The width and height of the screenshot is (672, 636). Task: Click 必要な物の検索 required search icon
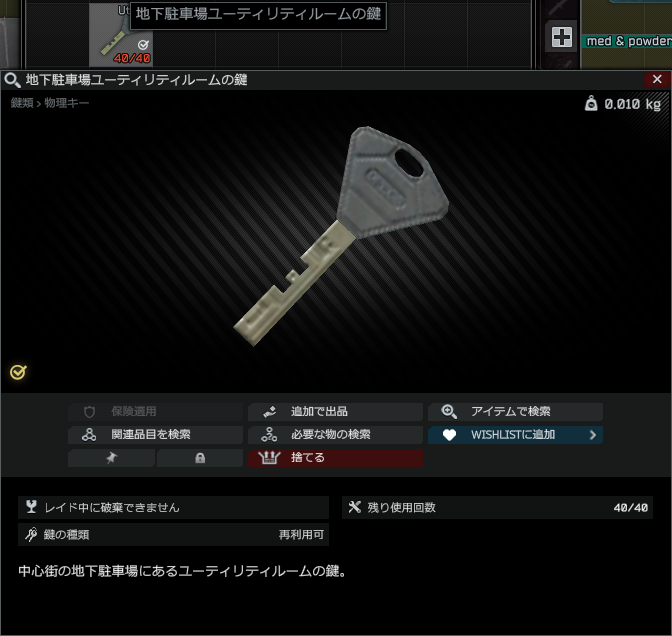pos(269,435)
